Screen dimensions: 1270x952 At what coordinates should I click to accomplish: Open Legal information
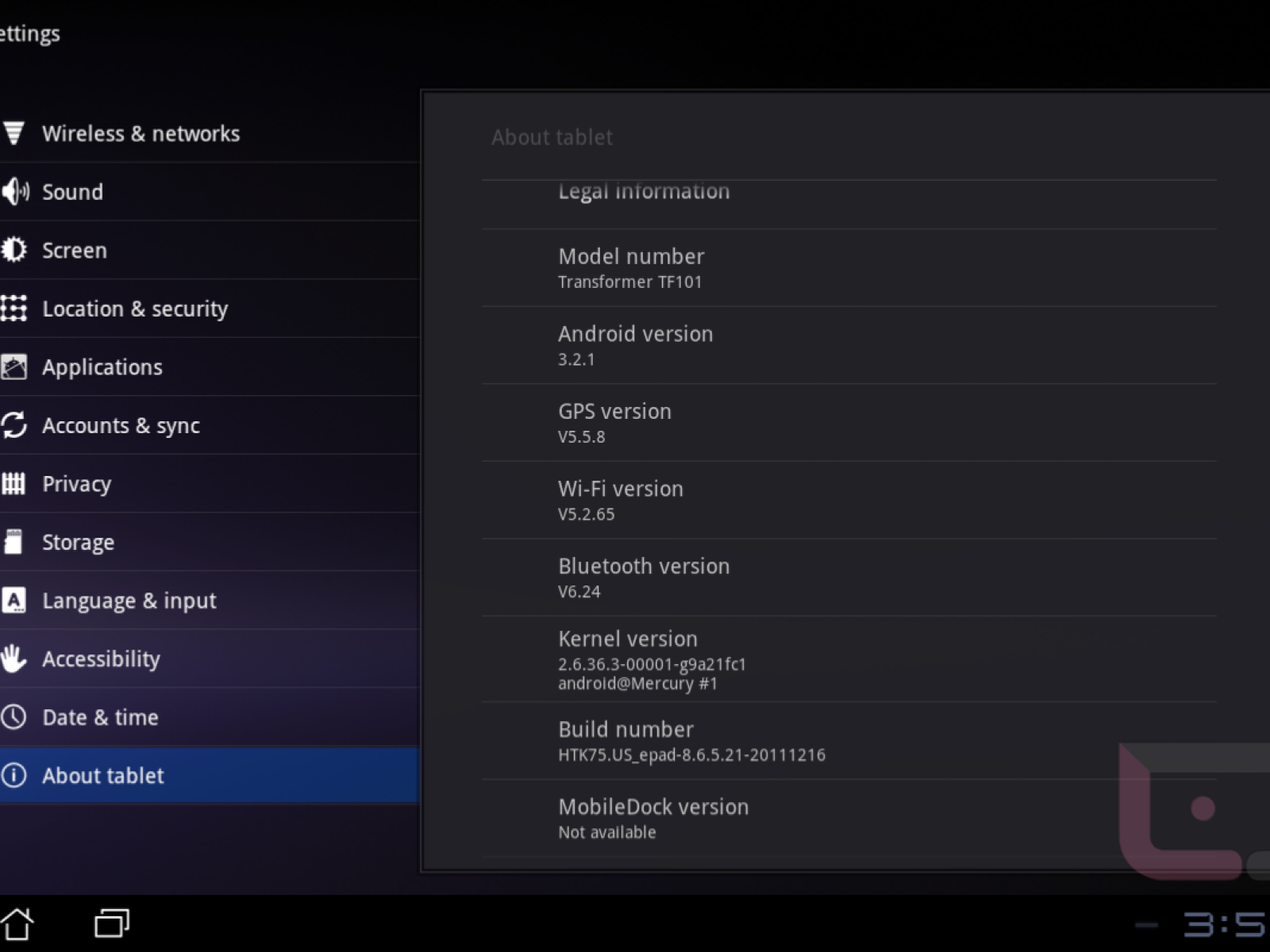644,192
